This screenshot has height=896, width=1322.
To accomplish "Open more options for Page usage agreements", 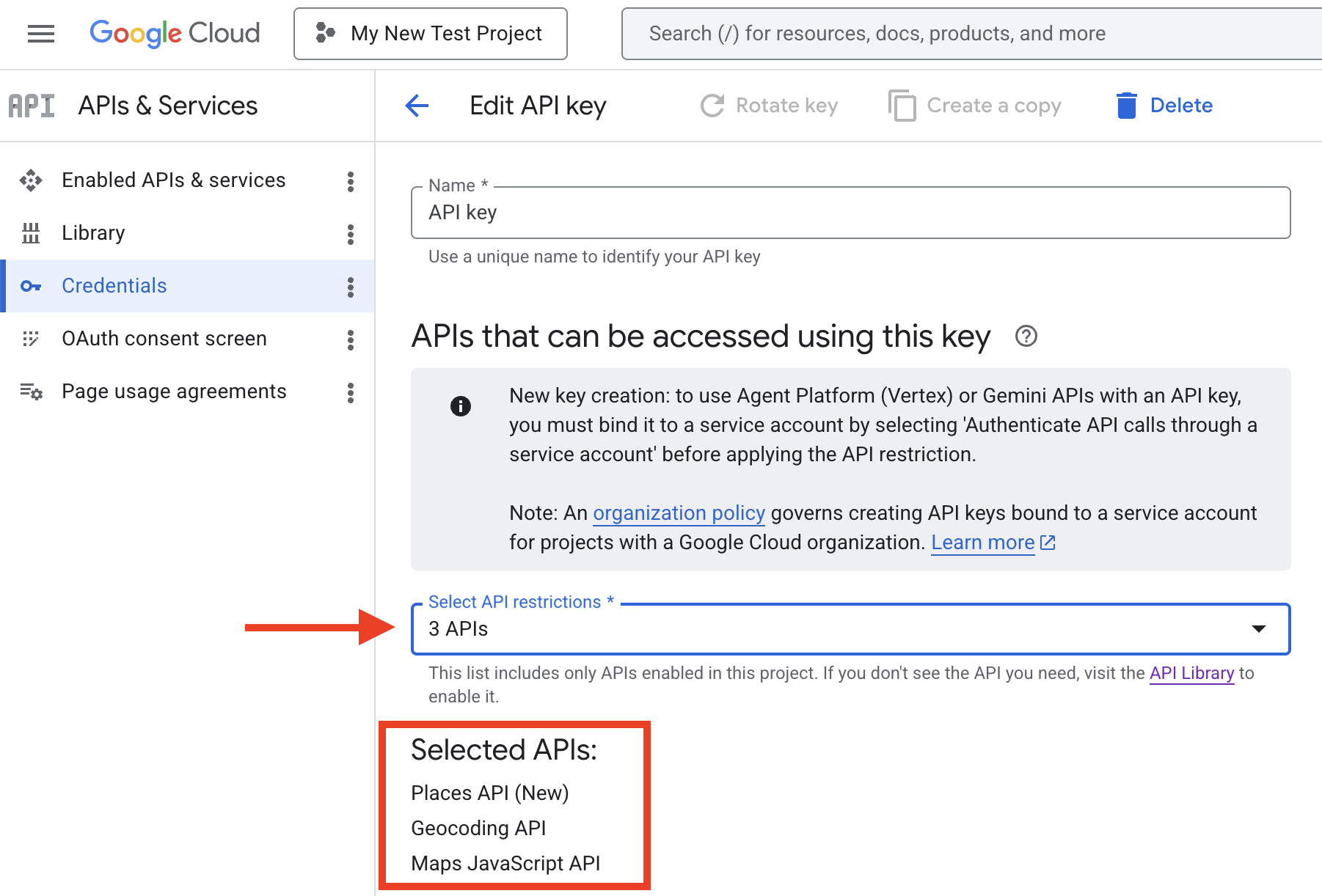I will coord(351,392).
